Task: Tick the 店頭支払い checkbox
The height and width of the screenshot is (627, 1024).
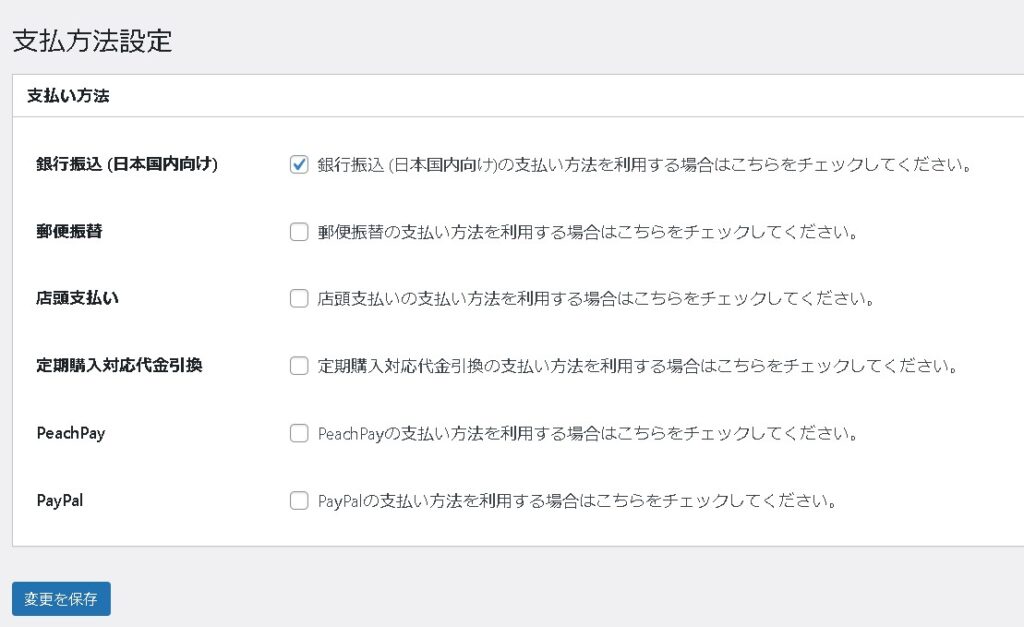Action: (x=298, y=298)
